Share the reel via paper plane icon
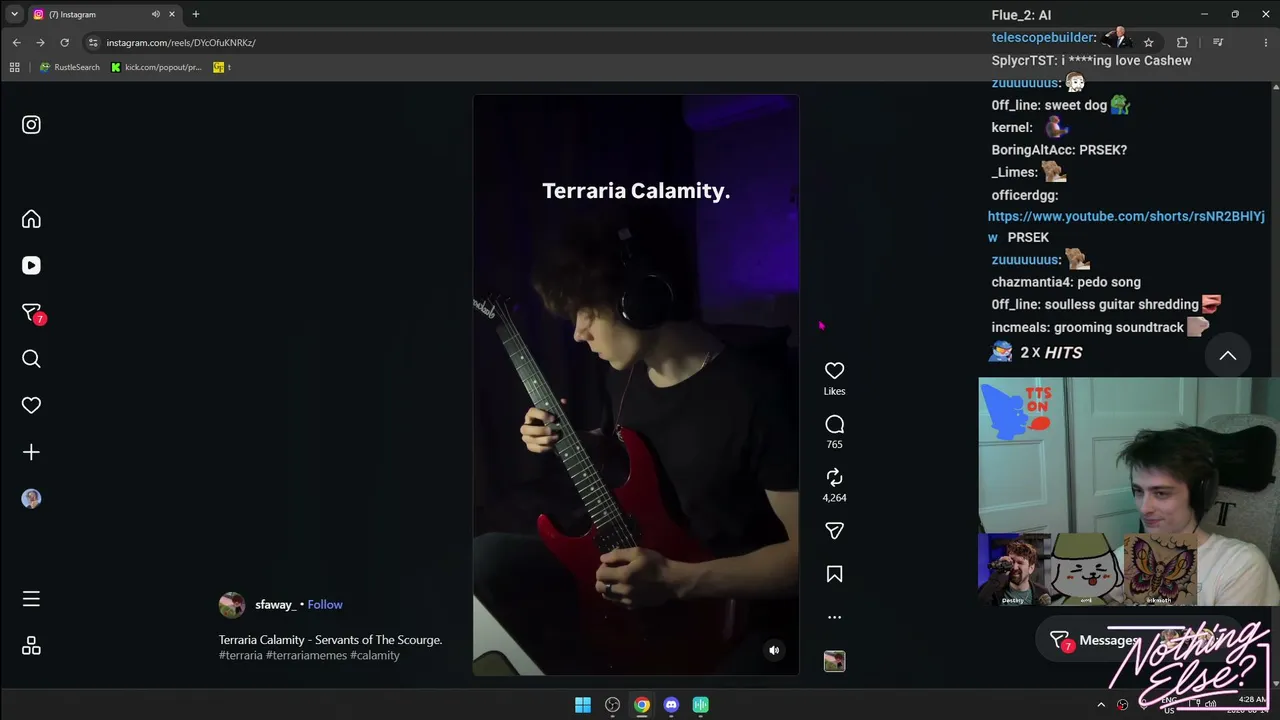The width and height of the screenshot is (1280, 720). tap(834, 530)
